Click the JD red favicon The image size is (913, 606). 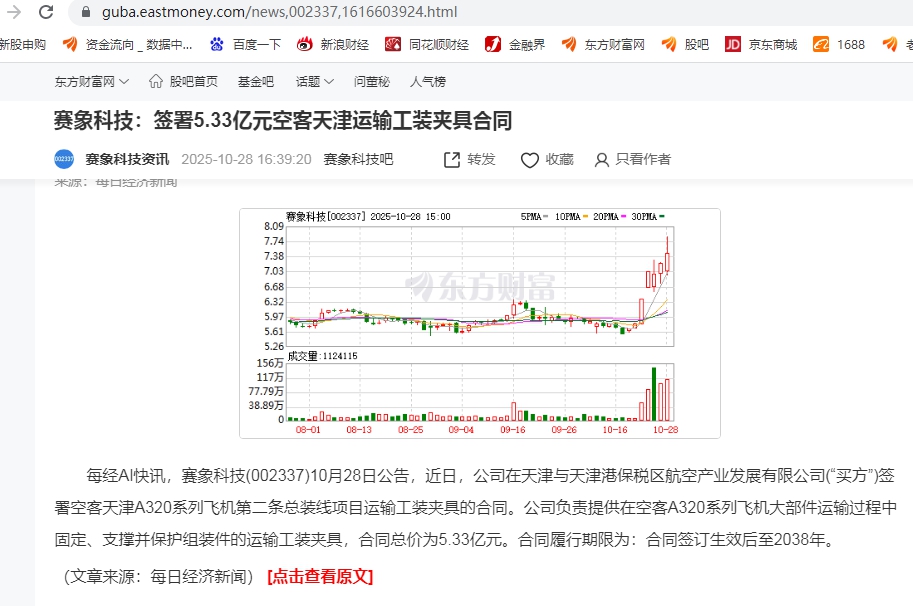(732, 44)
